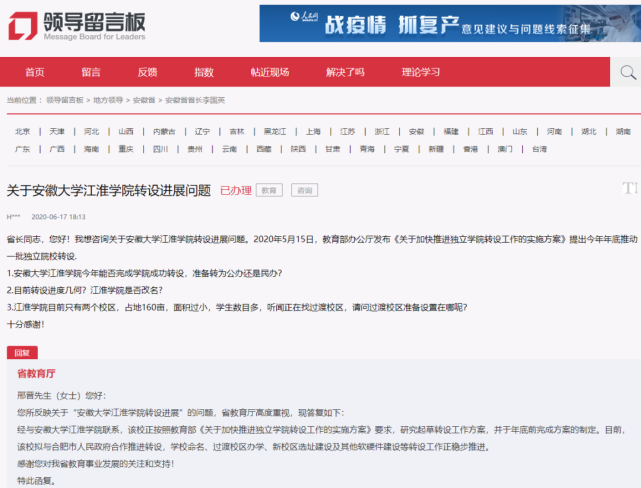
Task: Open 解决了吗 section
Action: tap(345, 72)
